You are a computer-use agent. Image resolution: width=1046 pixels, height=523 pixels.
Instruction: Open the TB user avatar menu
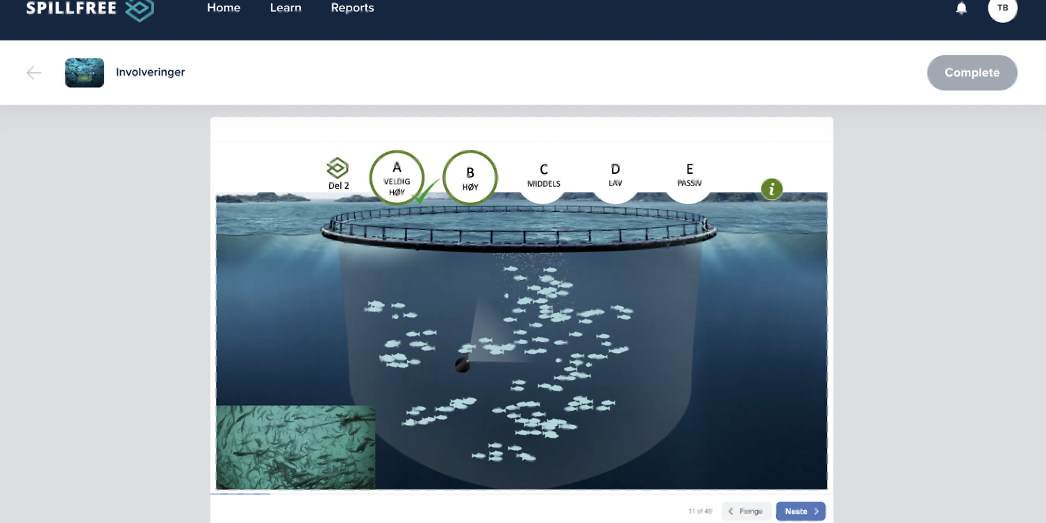pos(1002,8)
